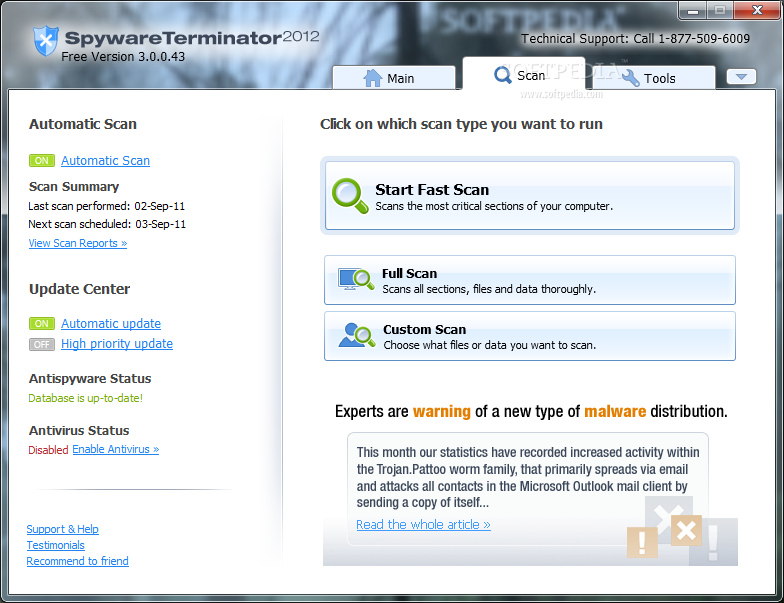
Task: Run a Full Scan
Action: tap(530, 280)
